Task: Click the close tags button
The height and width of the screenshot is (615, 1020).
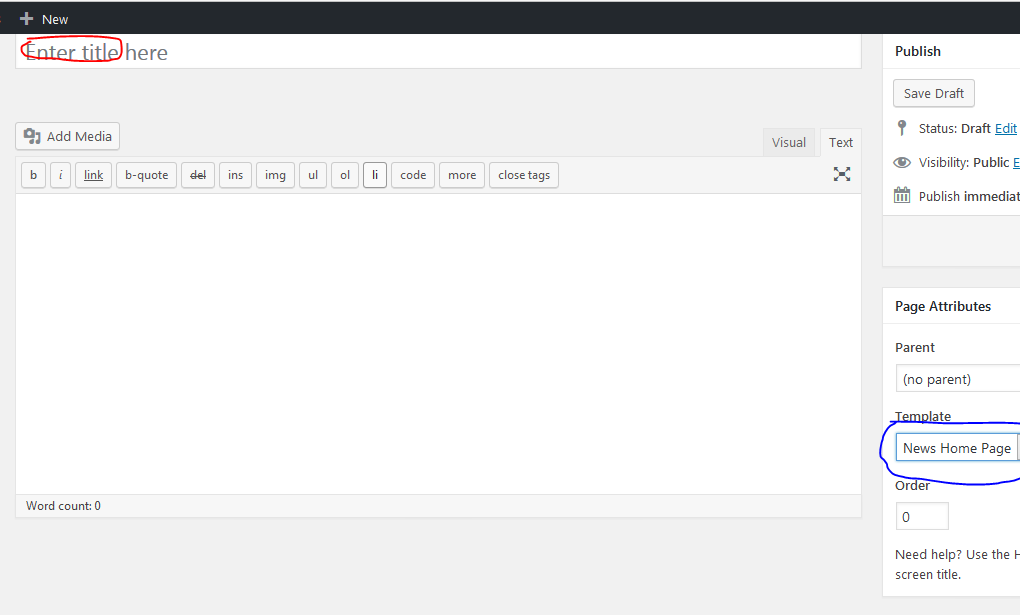Action: tap(524, 175)
